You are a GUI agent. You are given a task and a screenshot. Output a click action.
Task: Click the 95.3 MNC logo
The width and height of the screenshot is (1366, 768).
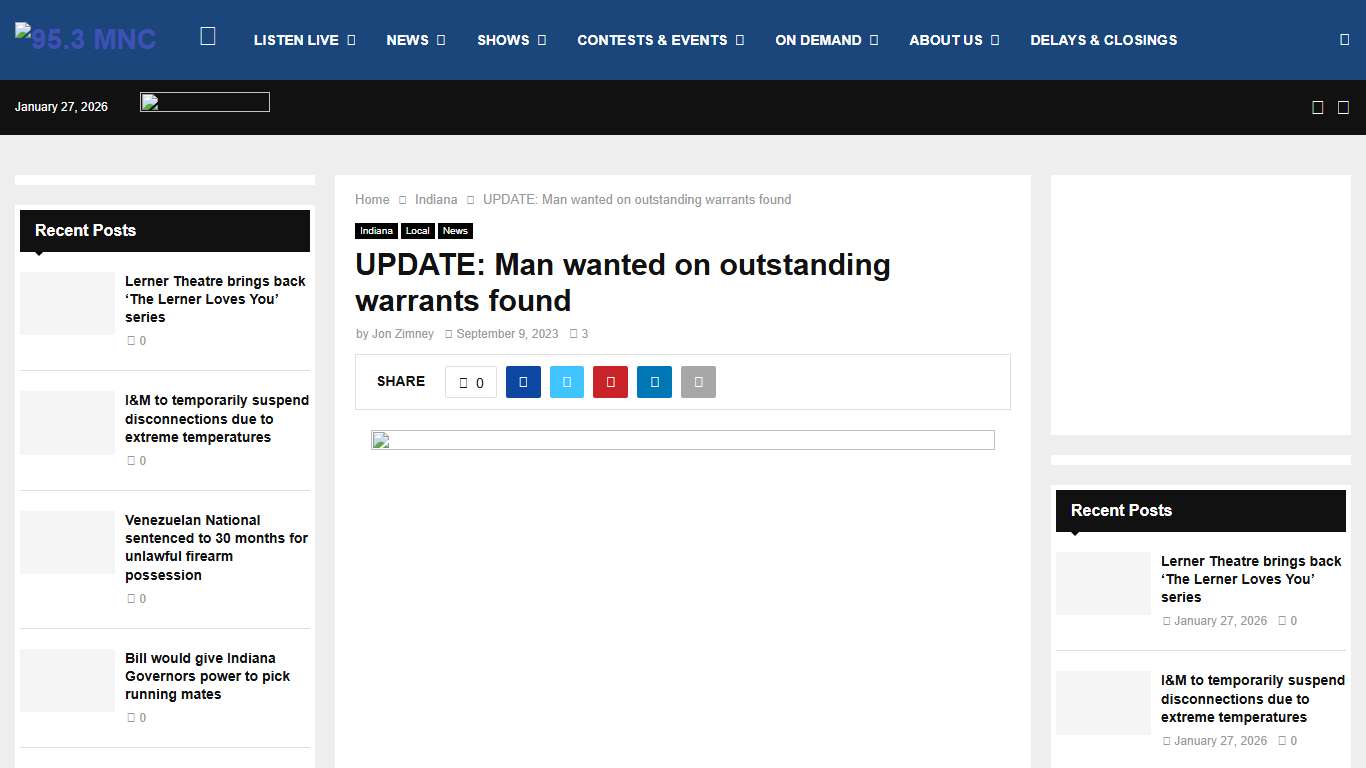point(85,38)
